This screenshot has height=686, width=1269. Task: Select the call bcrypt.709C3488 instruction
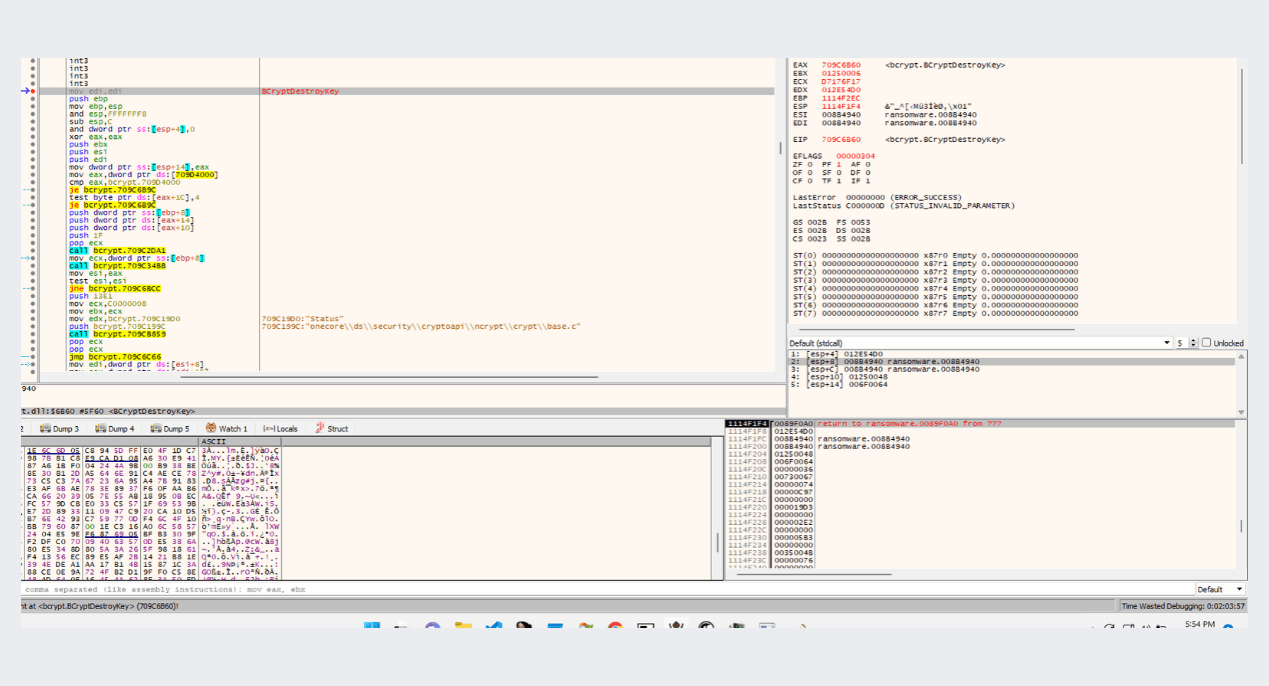click(117, 265)
